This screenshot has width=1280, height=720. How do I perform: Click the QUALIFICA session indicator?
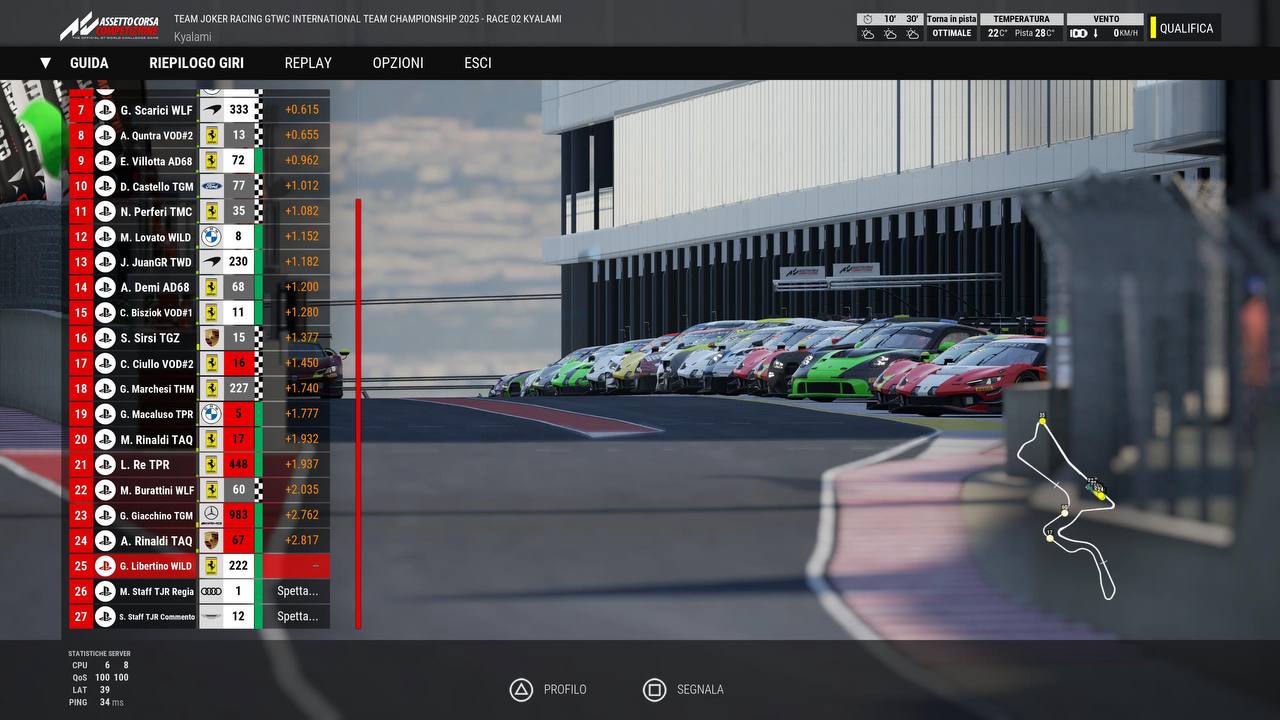click(x=1186, y=28)
